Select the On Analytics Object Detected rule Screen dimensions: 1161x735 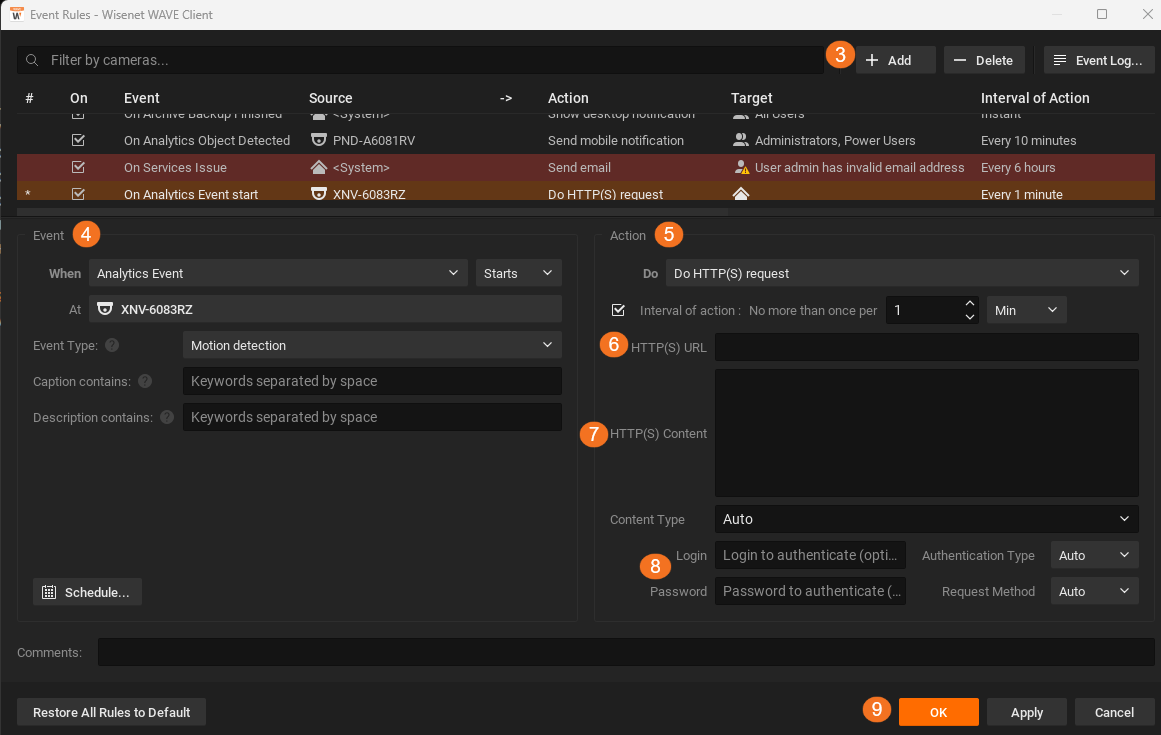click(x=585, y=140)
